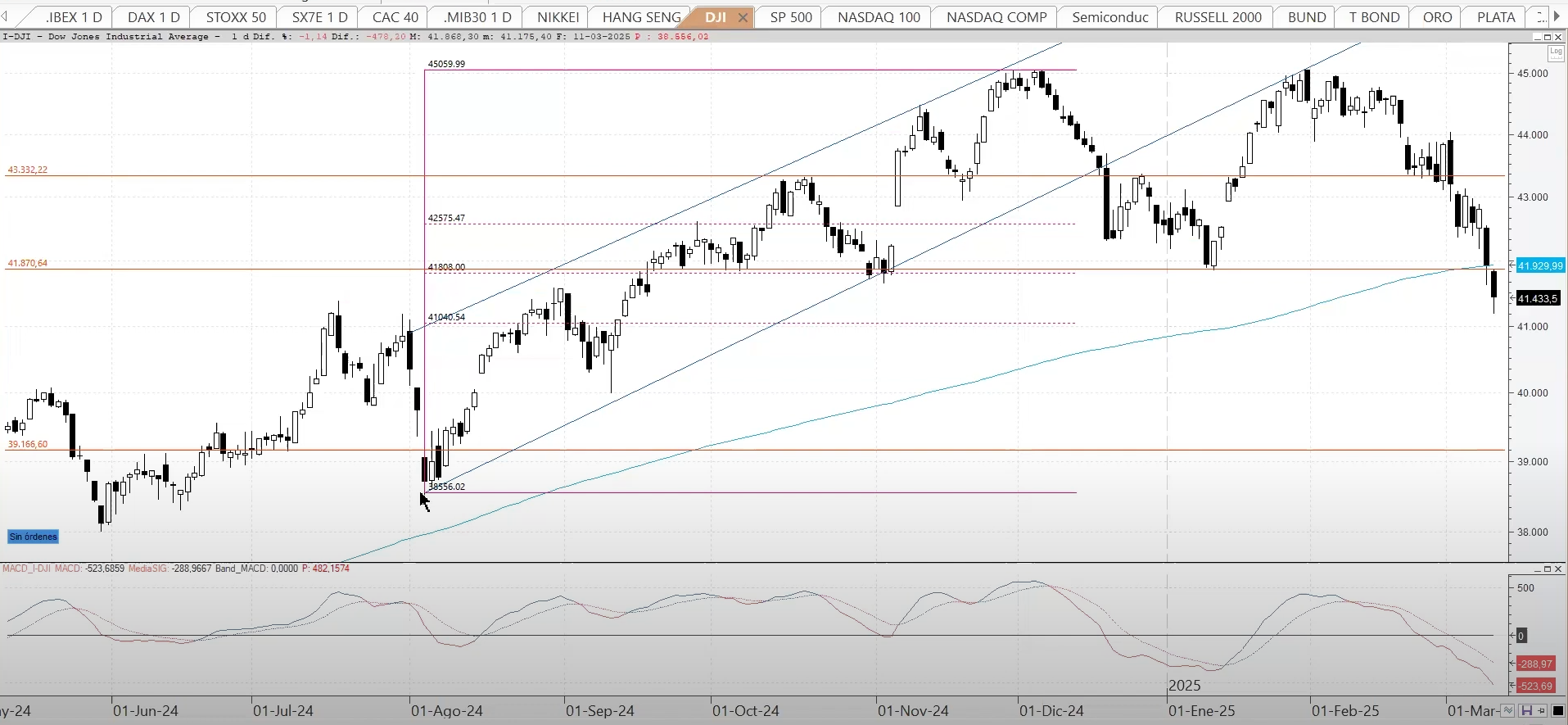1568x725 pixels.
Task: Close the MACD indicator pane
Action: pyautogui.click(x=1558, y=569)
